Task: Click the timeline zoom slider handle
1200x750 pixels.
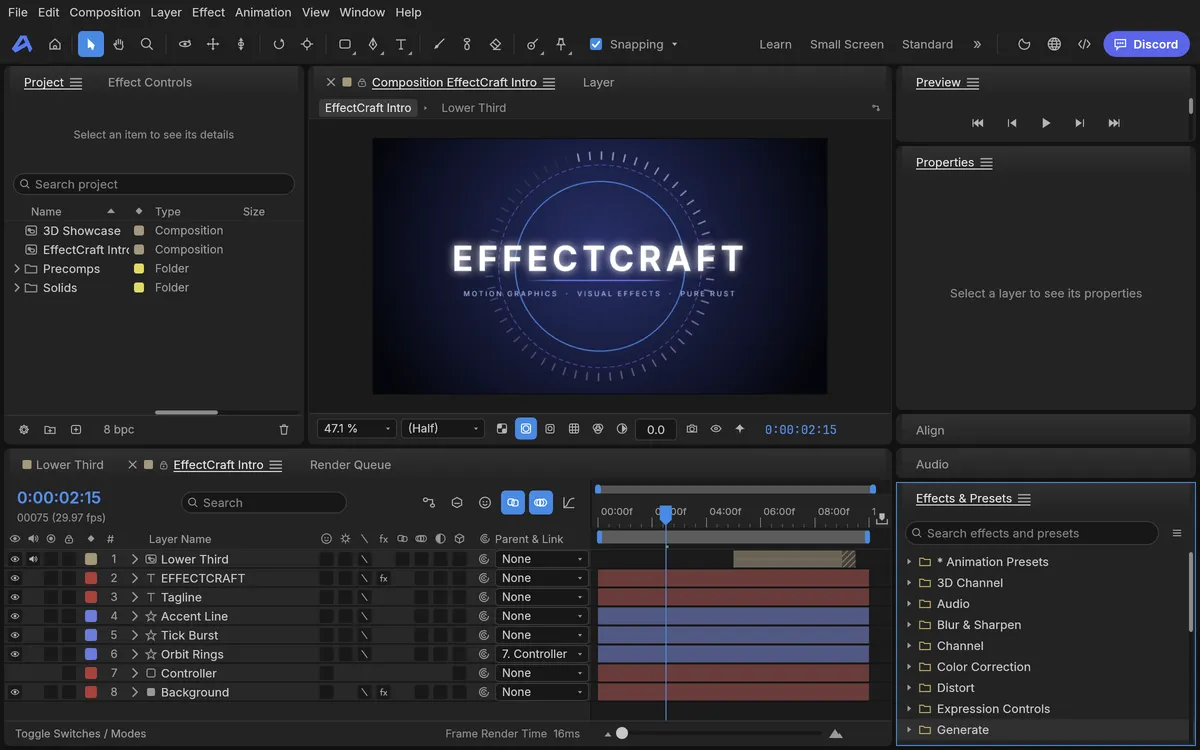Action: [622, 734]
